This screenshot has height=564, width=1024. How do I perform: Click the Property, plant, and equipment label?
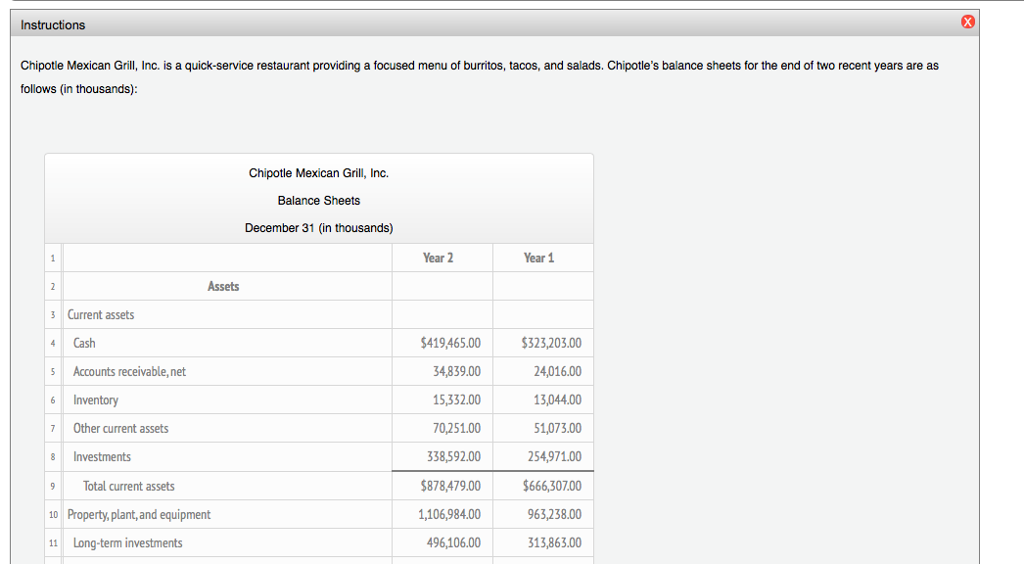[139, 515]
